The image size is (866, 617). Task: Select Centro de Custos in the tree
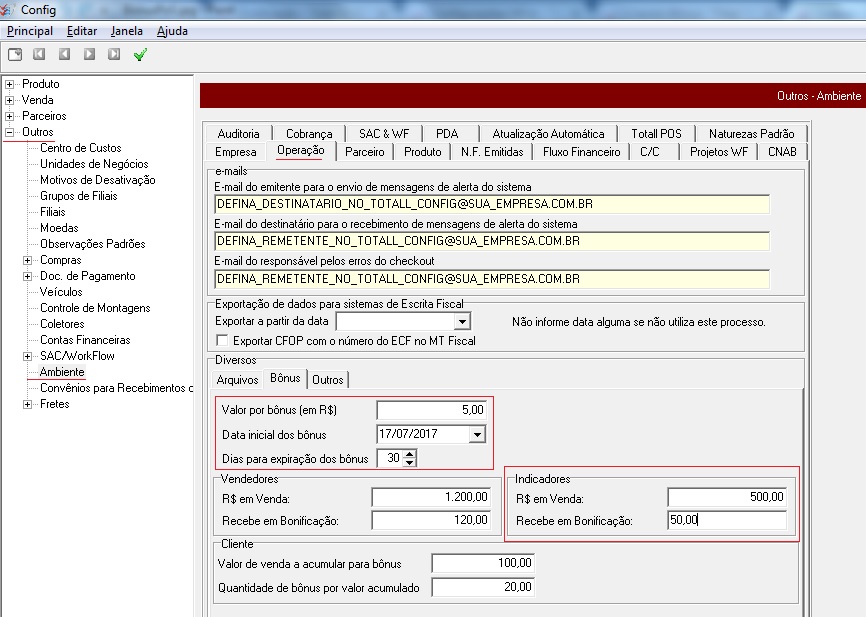(x=81, y=148)
